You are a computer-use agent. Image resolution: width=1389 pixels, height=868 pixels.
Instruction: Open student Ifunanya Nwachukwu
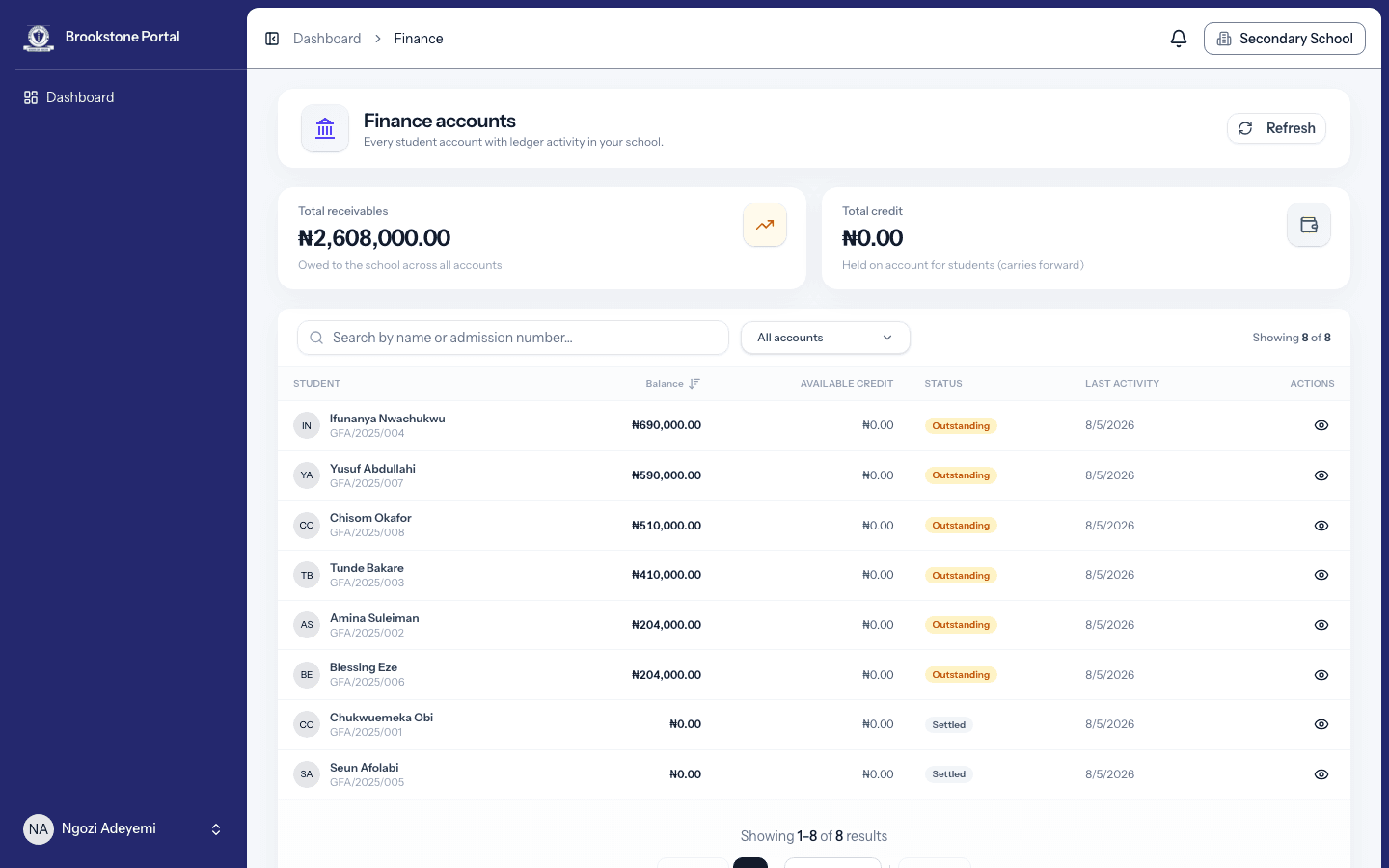point(388,419)
